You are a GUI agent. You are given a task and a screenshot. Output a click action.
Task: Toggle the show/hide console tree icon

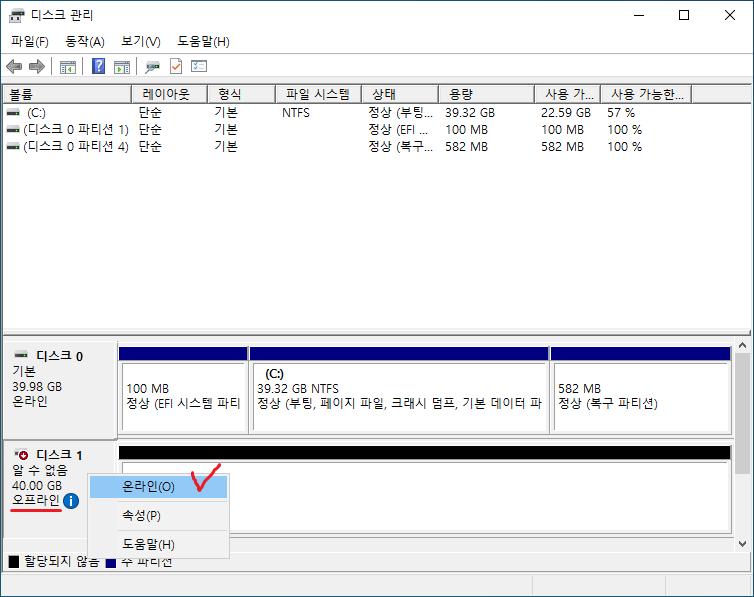click(x=68, y=67)
